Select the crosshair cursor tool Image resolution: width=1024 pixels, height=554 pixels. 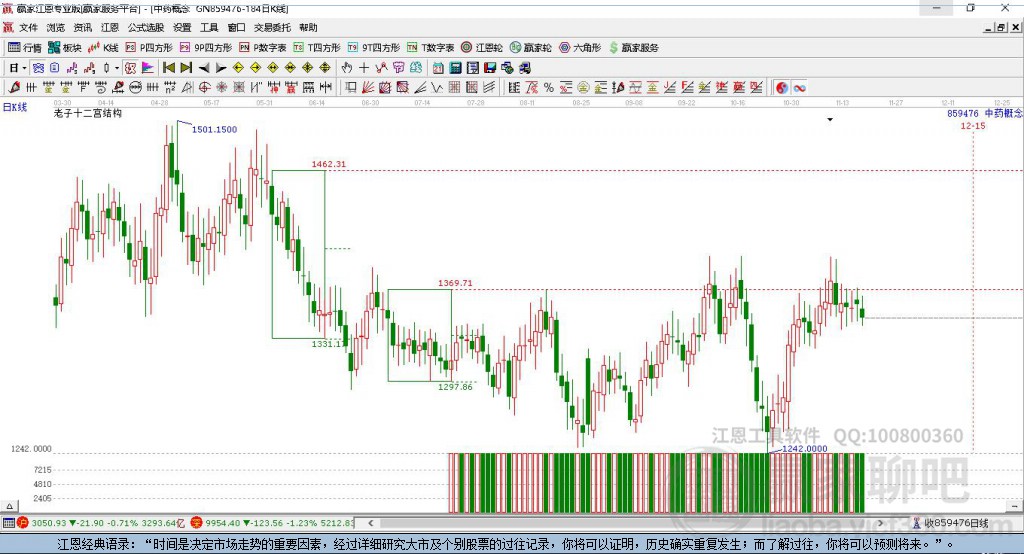click(x=364, y=67)
